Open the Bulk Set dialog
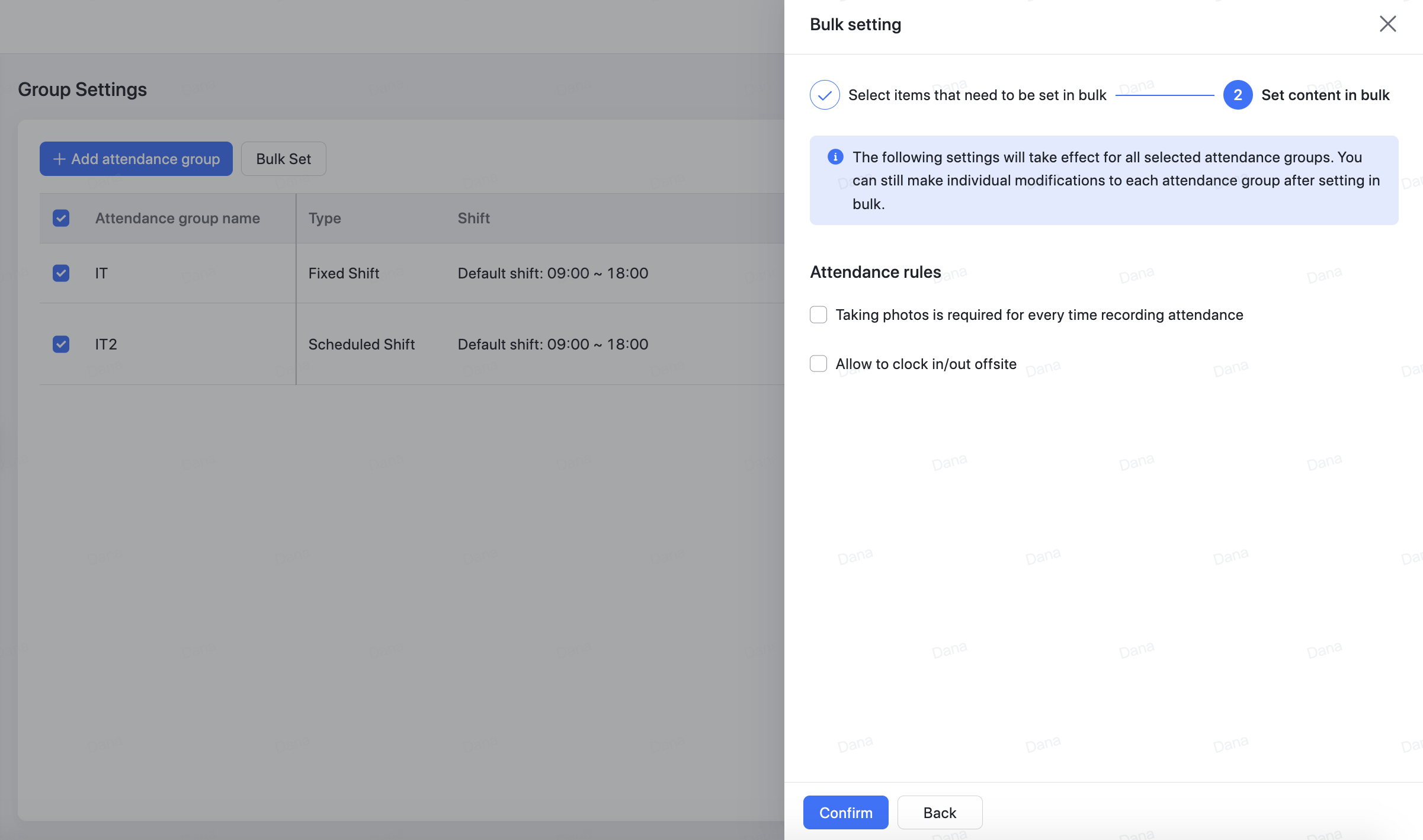1423x840 pixels. pos(283,159)
